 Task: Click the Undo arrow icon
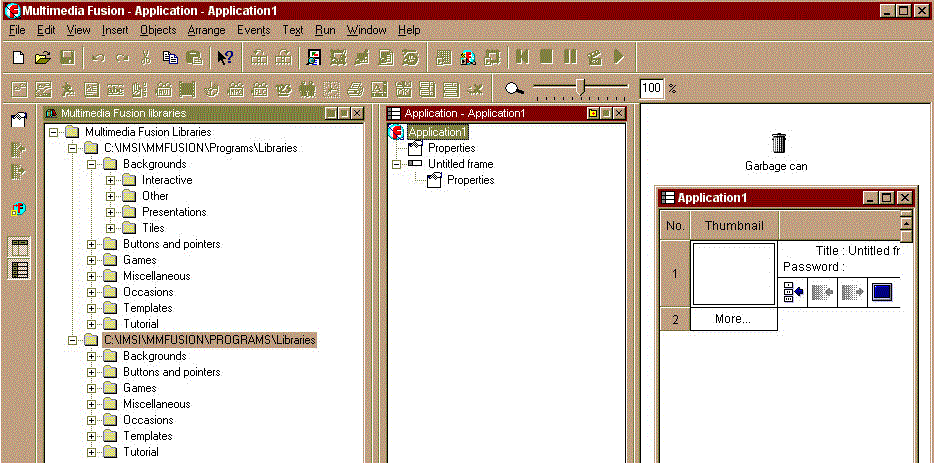tap(98, 58)
